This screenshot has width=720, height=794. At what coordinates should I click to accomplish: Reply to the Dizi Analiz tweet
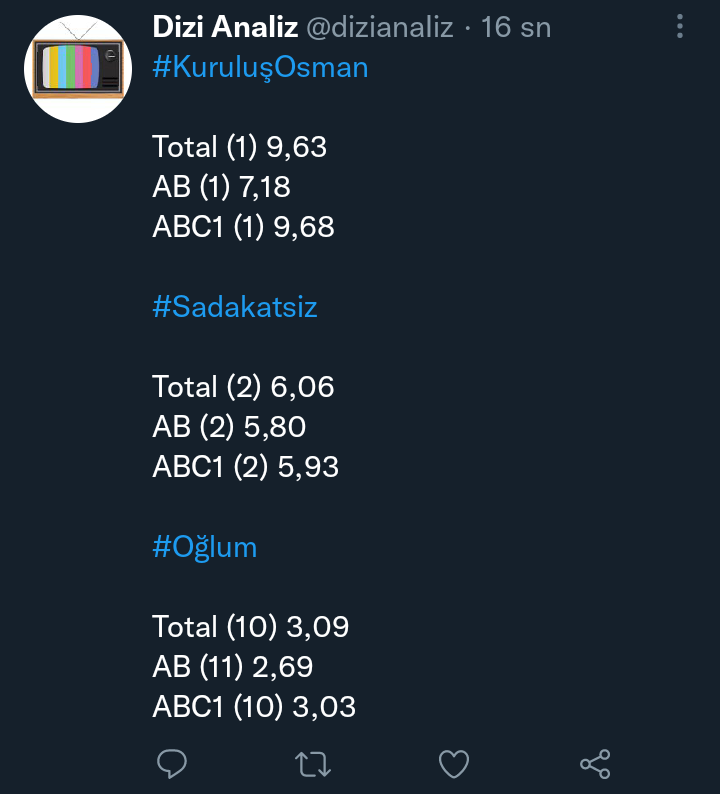(173, 765)
